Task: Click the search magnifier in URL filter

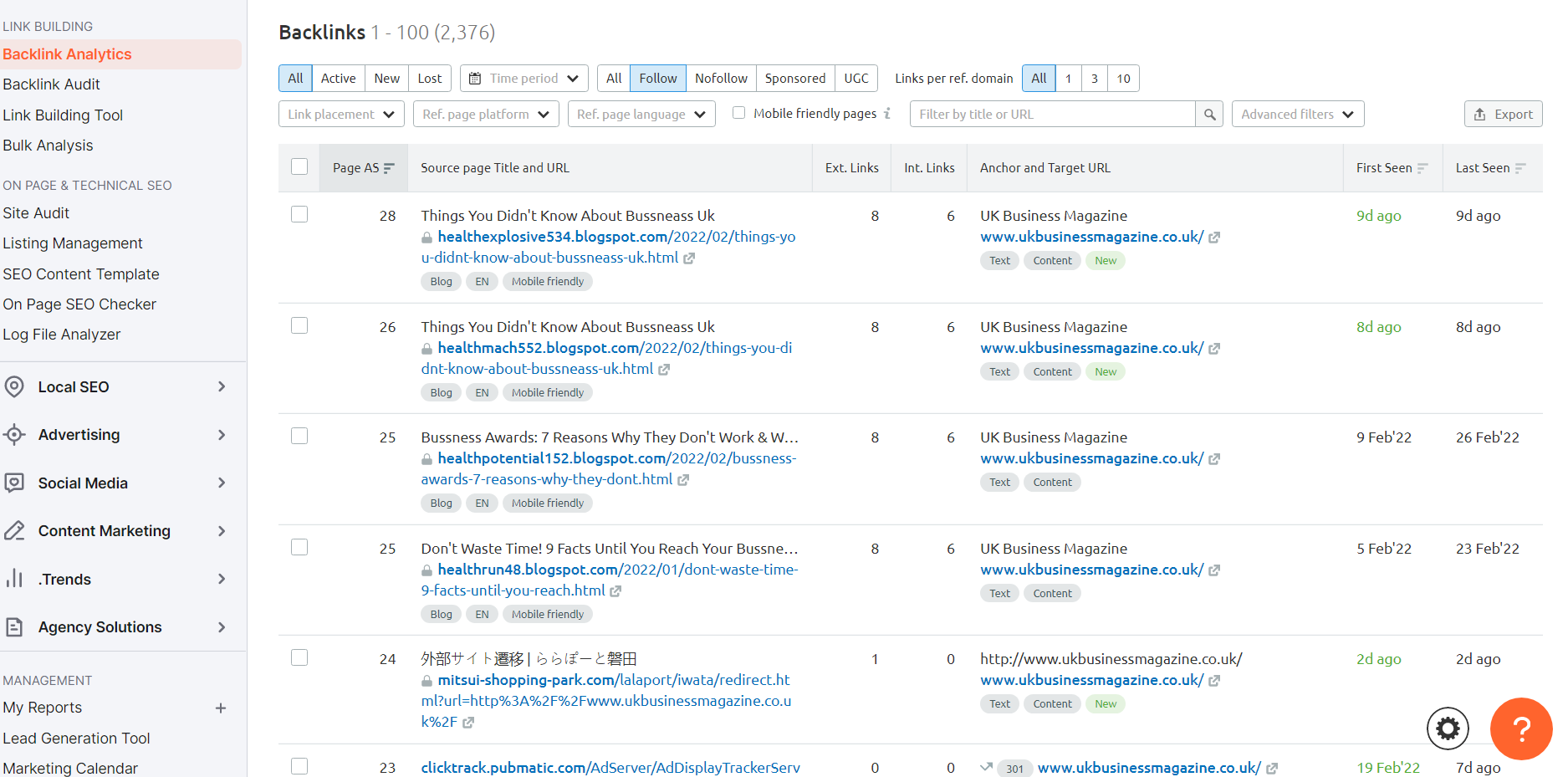Action: (x=1209, y=115)
